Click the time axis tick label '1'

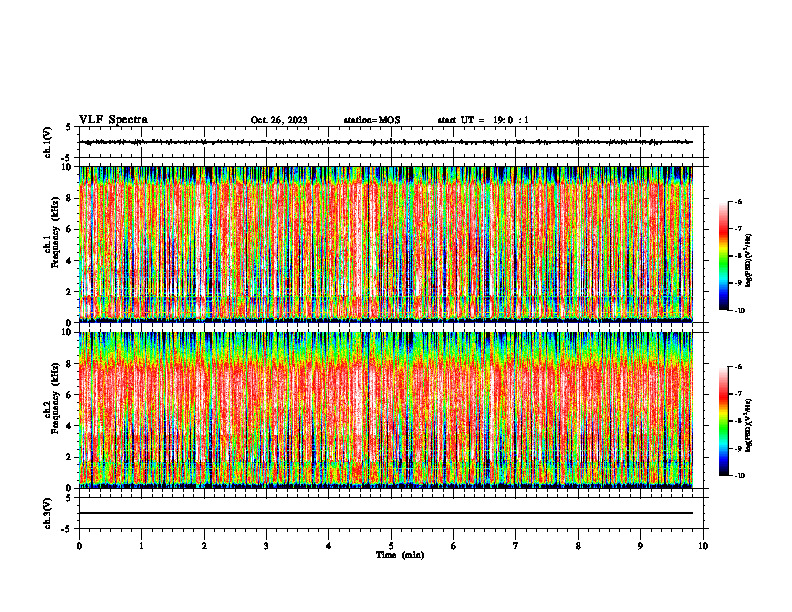(x=141, y=546)
